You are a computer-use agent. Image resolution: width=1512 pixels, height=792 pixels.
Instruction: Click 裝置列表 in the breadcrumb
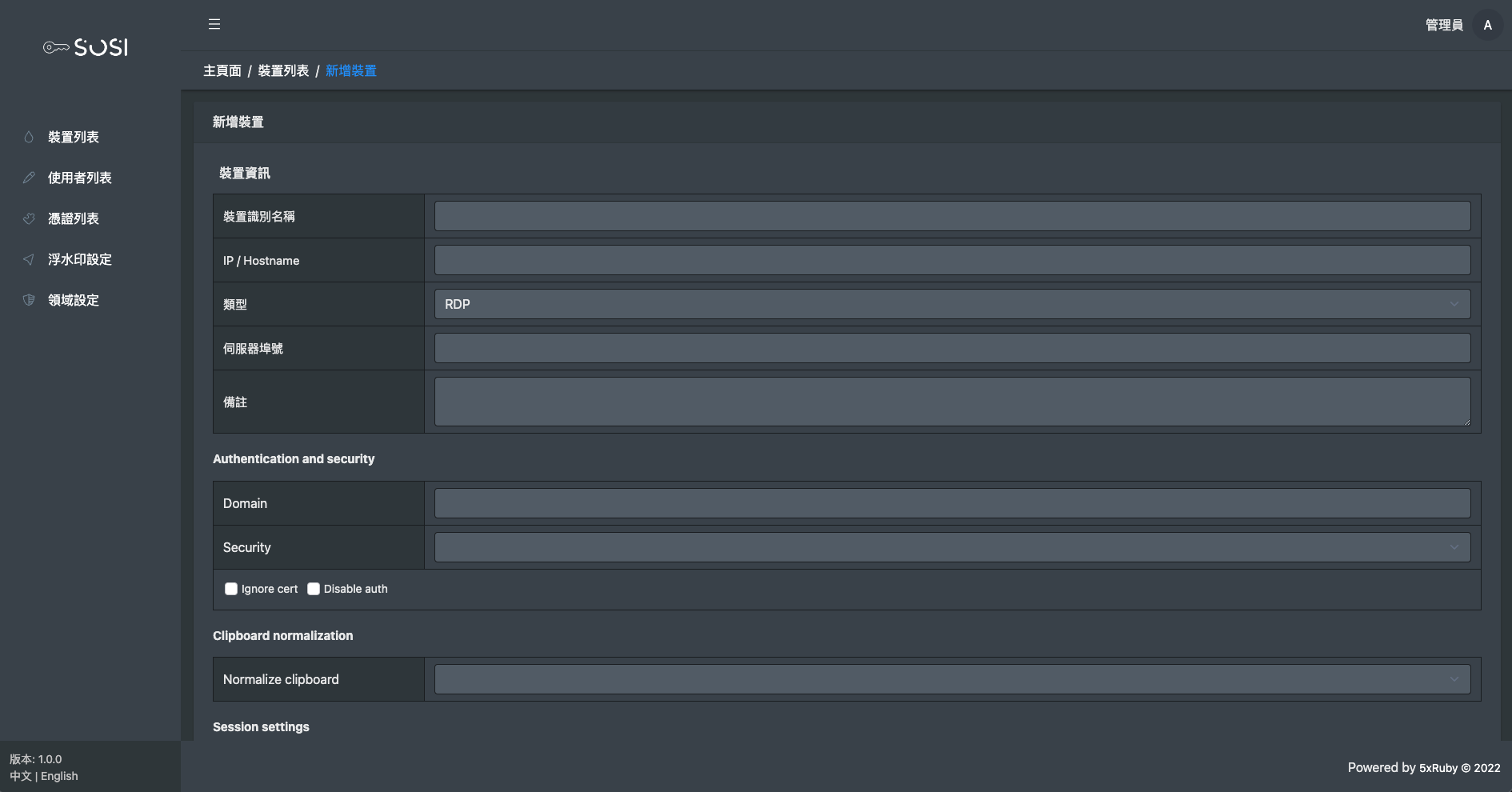[x=283, y=71]
